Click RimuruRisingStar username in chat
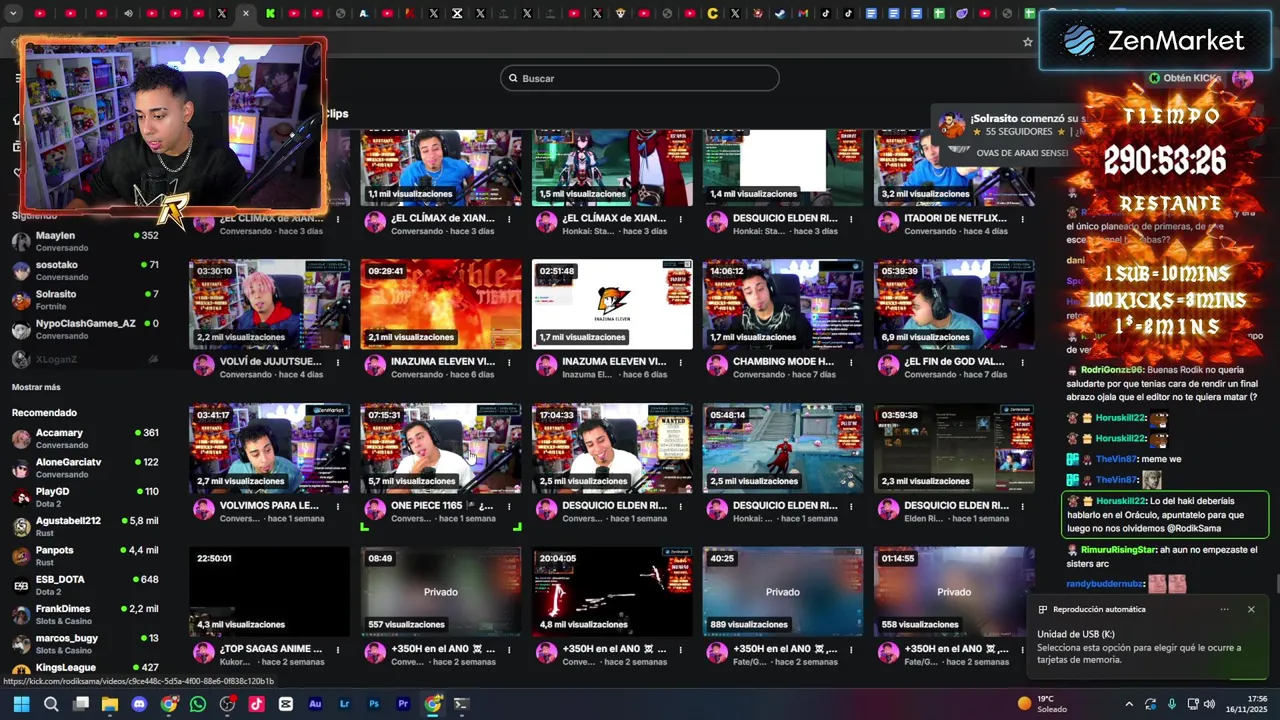The width and height of the screenshot is (1280, 720). pyautogui.click(x=1119, y=550)
